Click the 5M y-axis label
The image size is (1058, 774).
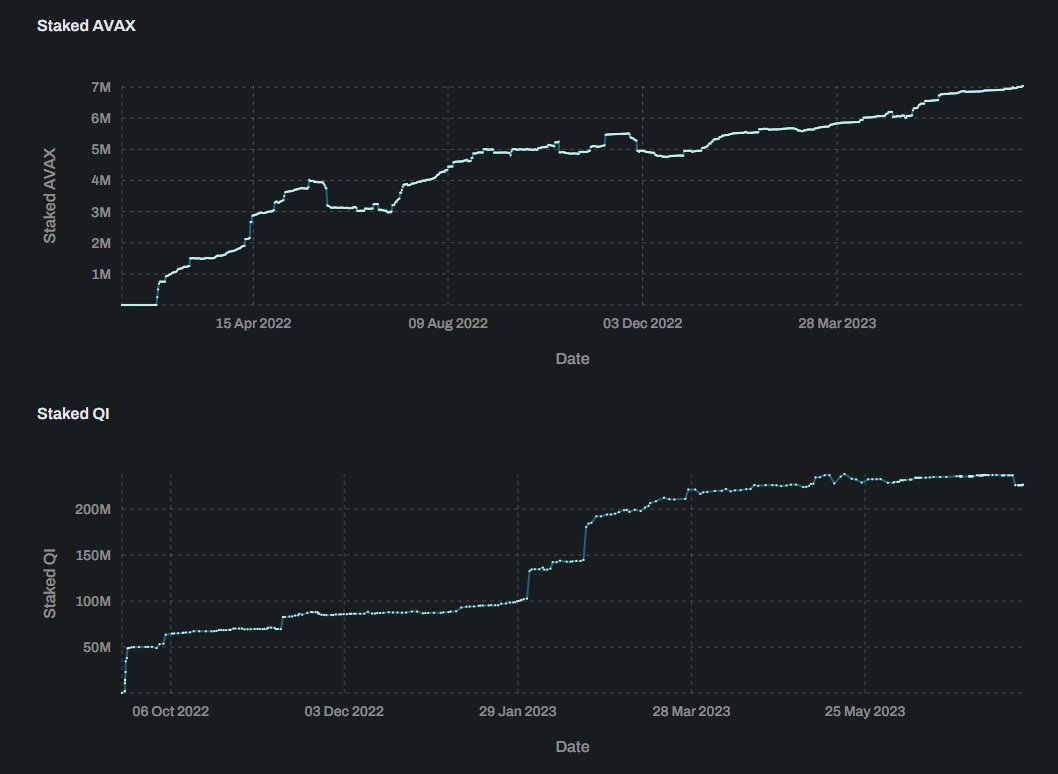pos(101,149)
